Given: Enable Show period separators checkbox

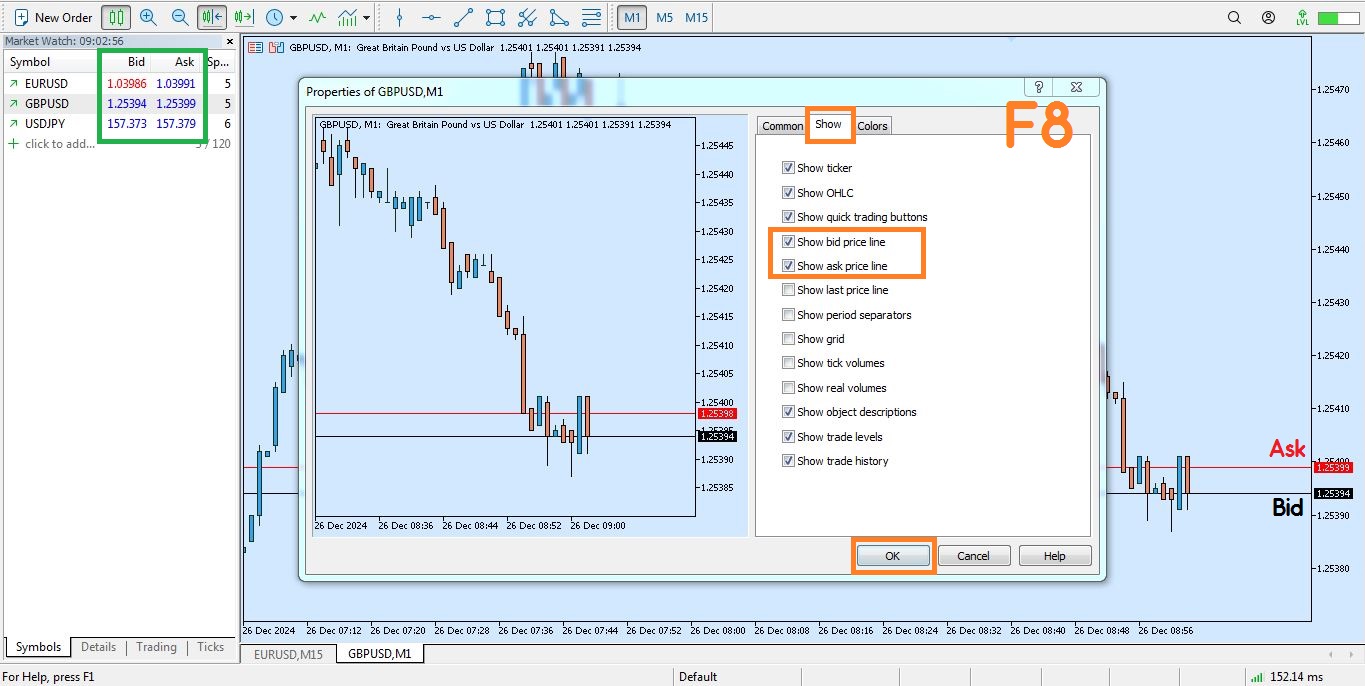Looking at the screenshot, I should click(788, 315).
